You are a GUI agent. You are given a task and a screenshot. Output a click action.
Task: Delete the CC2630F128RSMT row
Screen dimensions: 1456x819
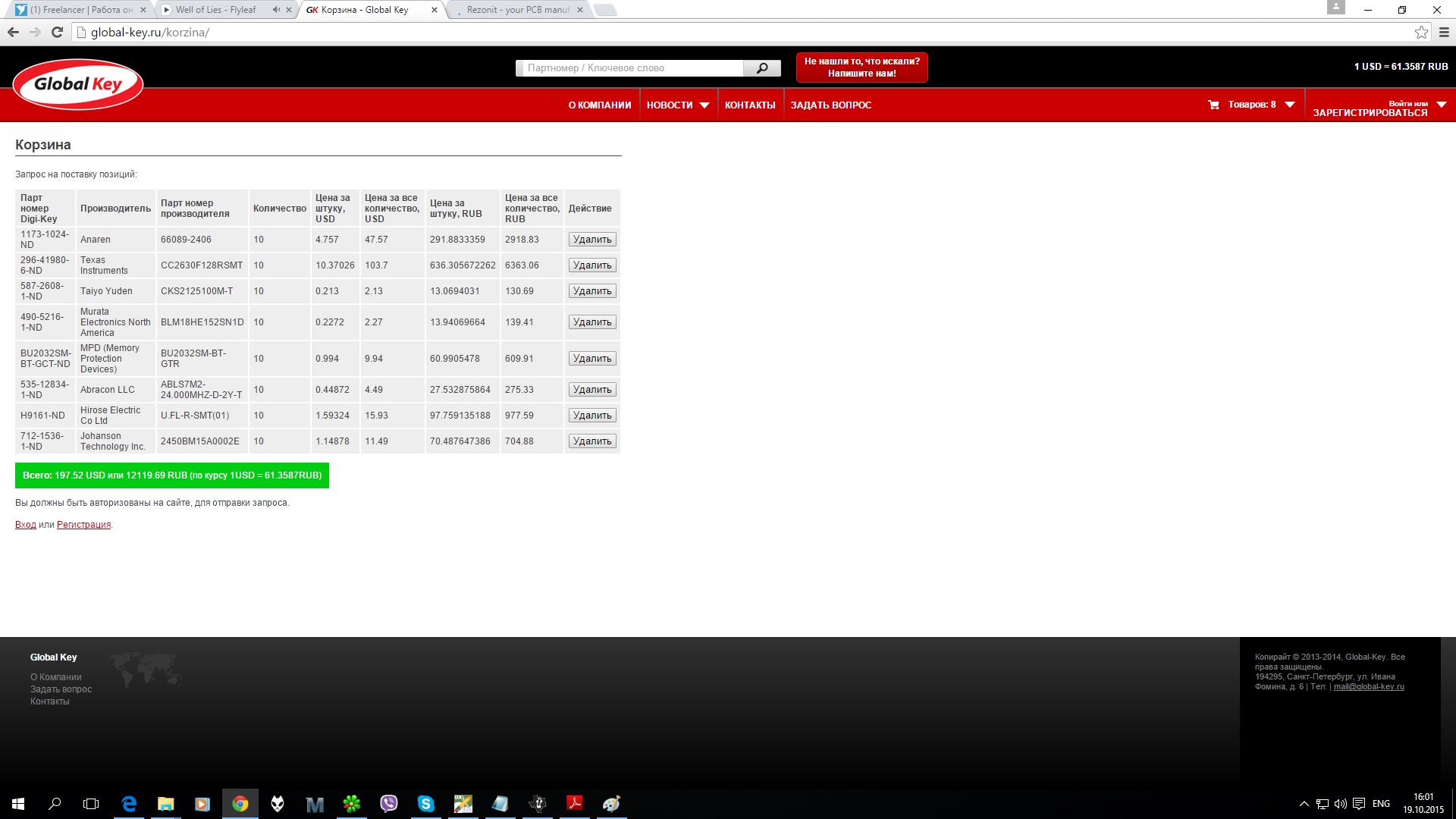click(x=592, y=265)
